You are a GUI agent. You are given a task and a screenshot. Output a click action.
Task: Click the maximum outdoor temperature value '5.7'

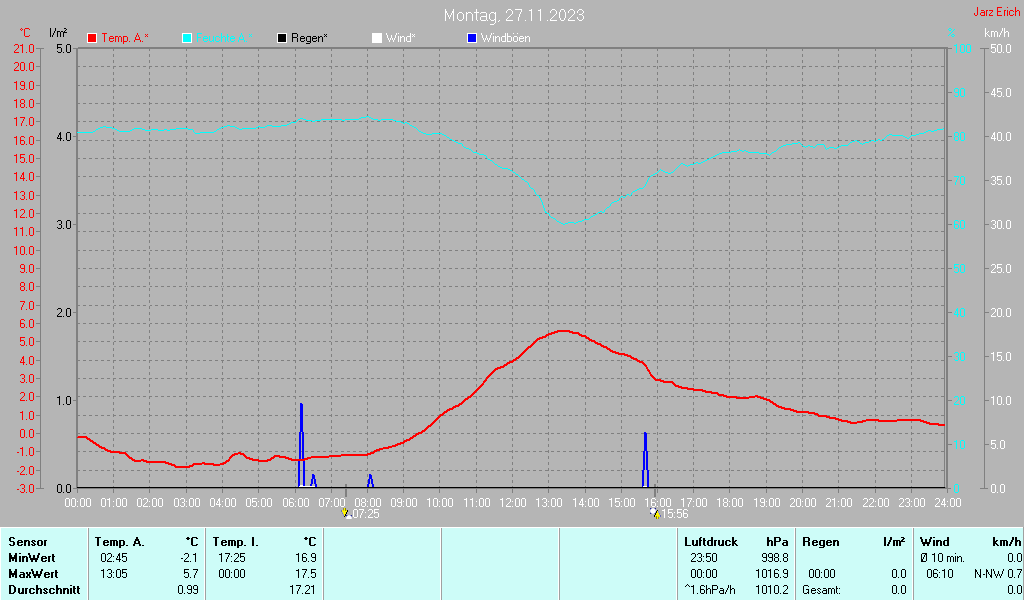point(191,574)
